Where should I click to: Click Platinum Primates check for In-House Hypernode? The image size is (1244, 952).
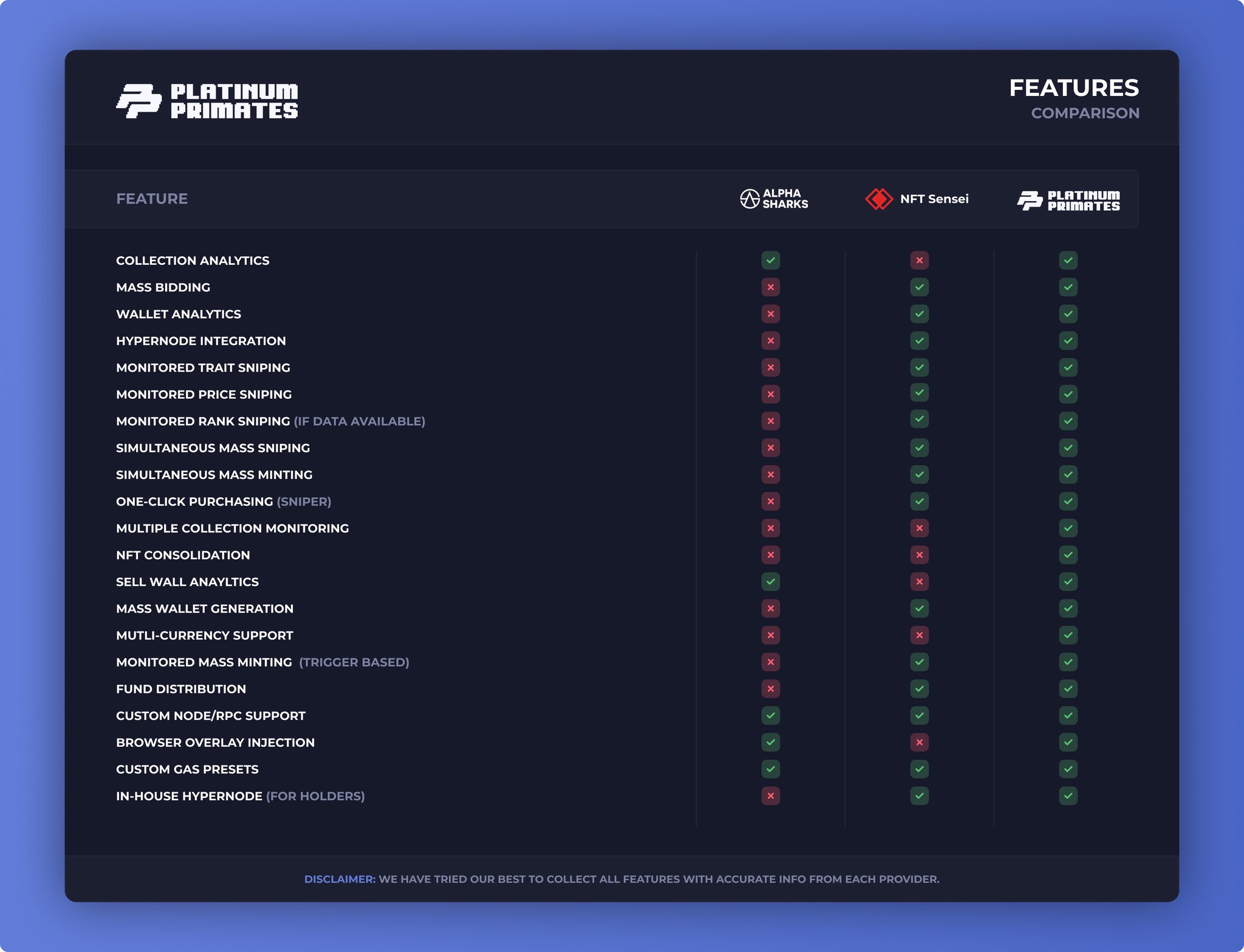(1068, 796)
